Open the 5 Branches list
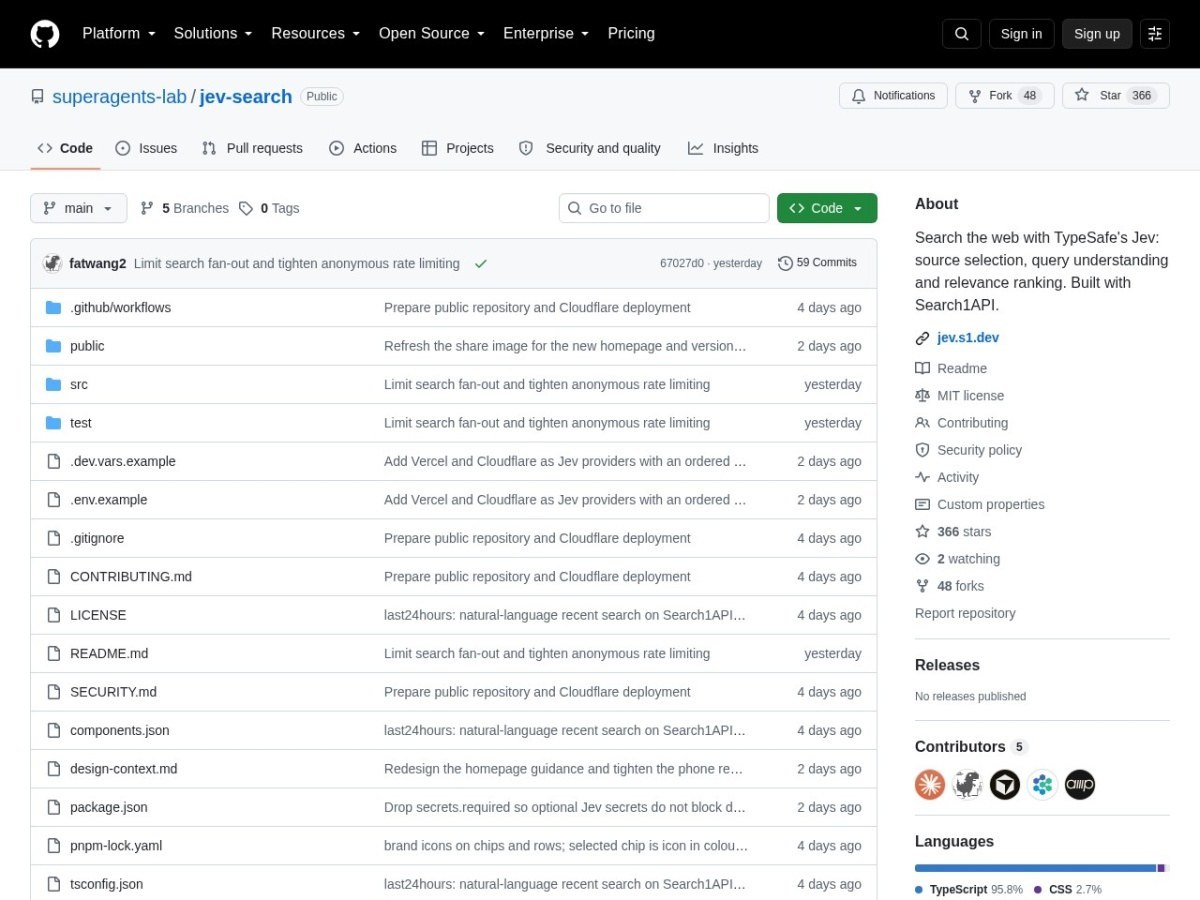 [x=185, y=208]
